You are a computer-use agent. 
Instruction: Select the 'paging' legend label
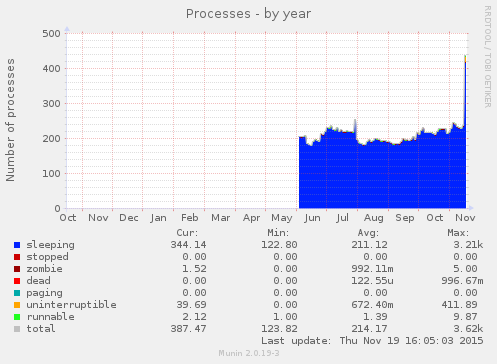click(x=44, y=293)
